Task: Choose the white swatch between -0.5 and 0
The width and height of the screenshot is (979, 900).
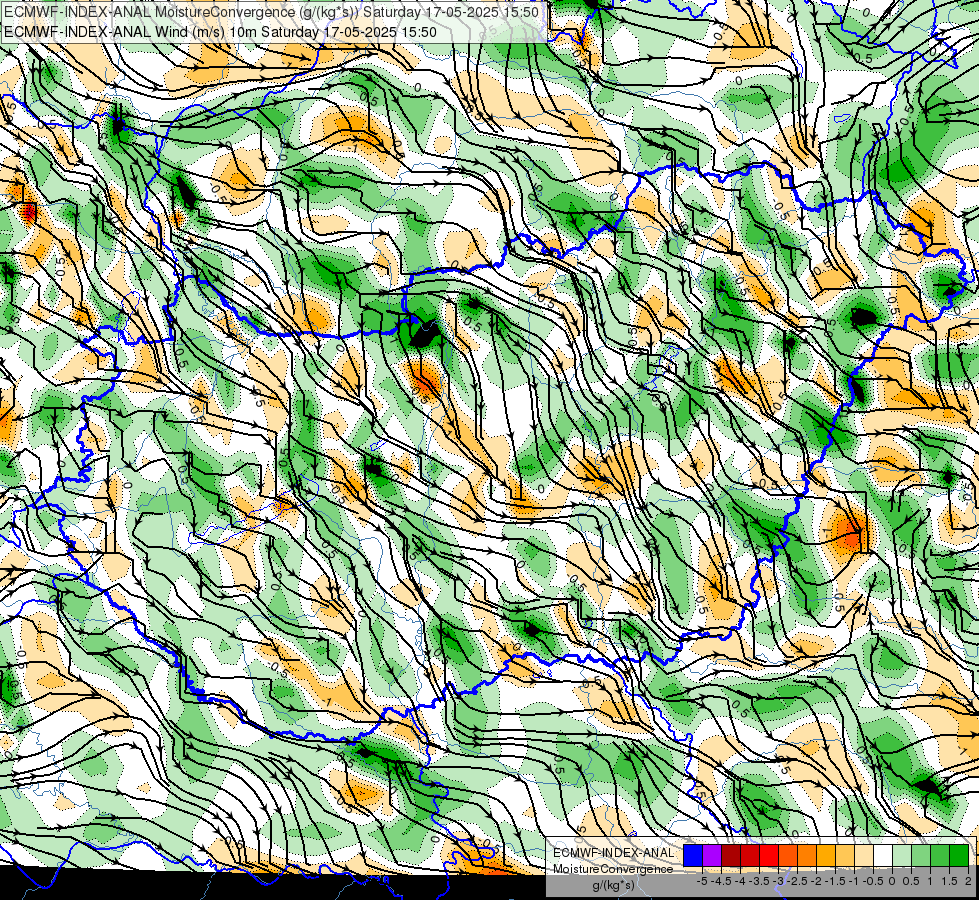Action: tap(883, 856)
